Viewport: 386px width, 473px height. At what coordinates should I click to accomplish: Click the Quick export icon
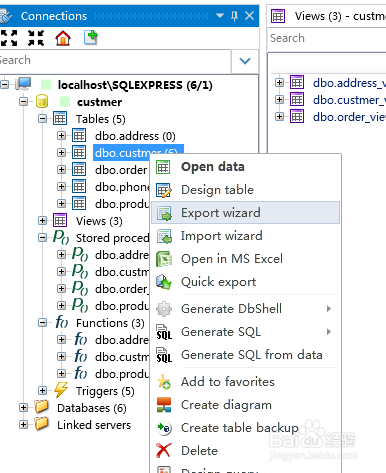[x=164, y=282]
